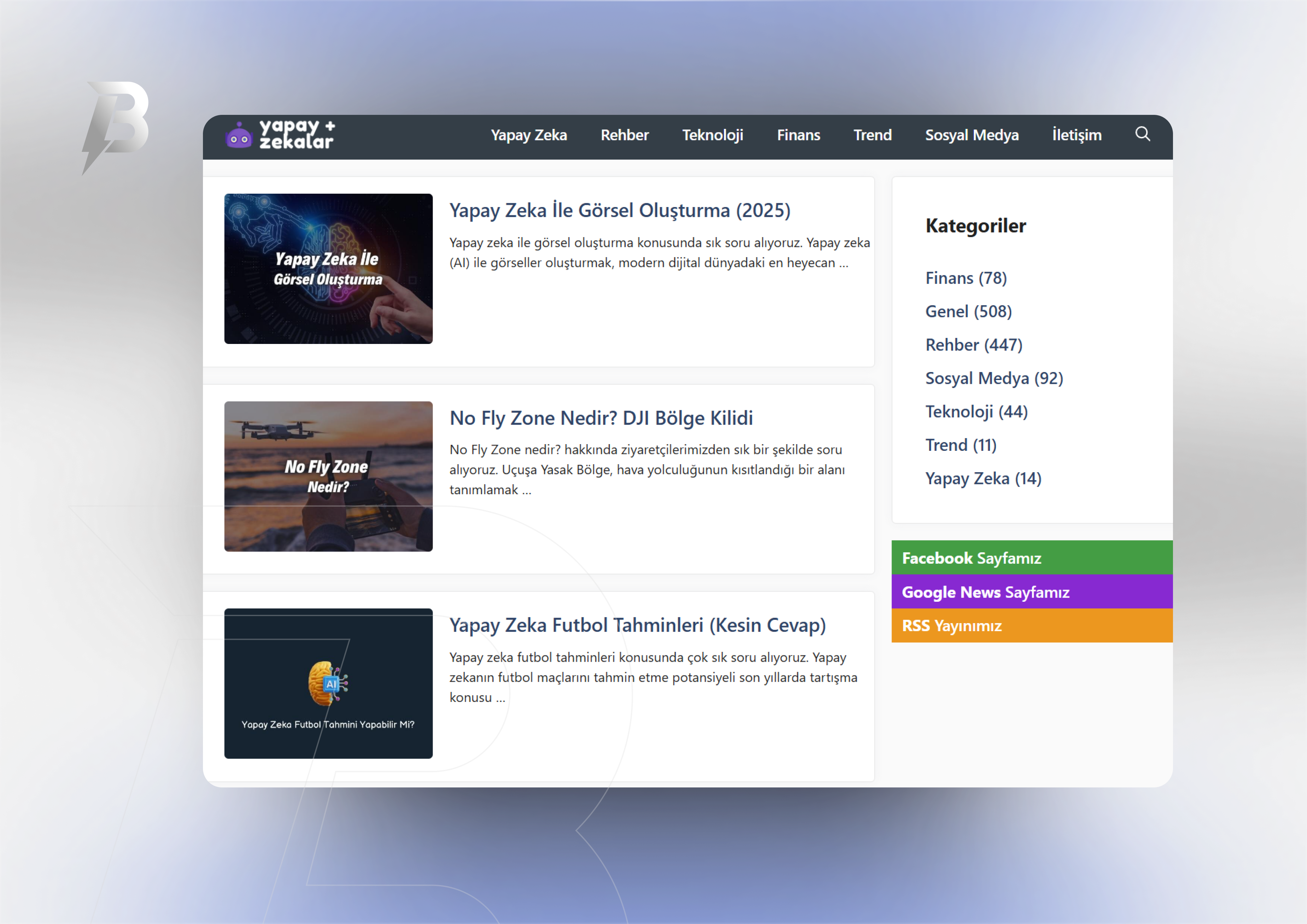Open the Görsel Oluşturma article thumbnail
Screen dimensions: 1307x924
pos(328,269)
